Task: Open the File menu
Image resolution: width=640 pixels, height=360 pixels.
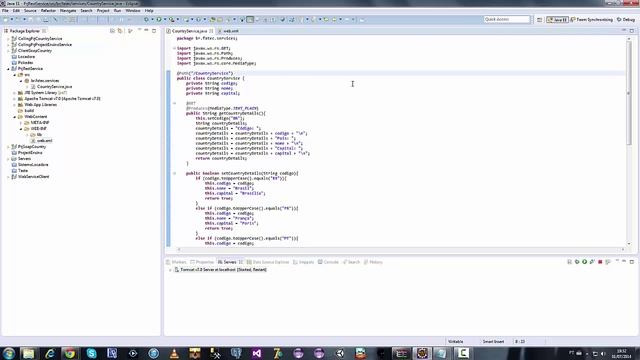Action: point(5,11)
